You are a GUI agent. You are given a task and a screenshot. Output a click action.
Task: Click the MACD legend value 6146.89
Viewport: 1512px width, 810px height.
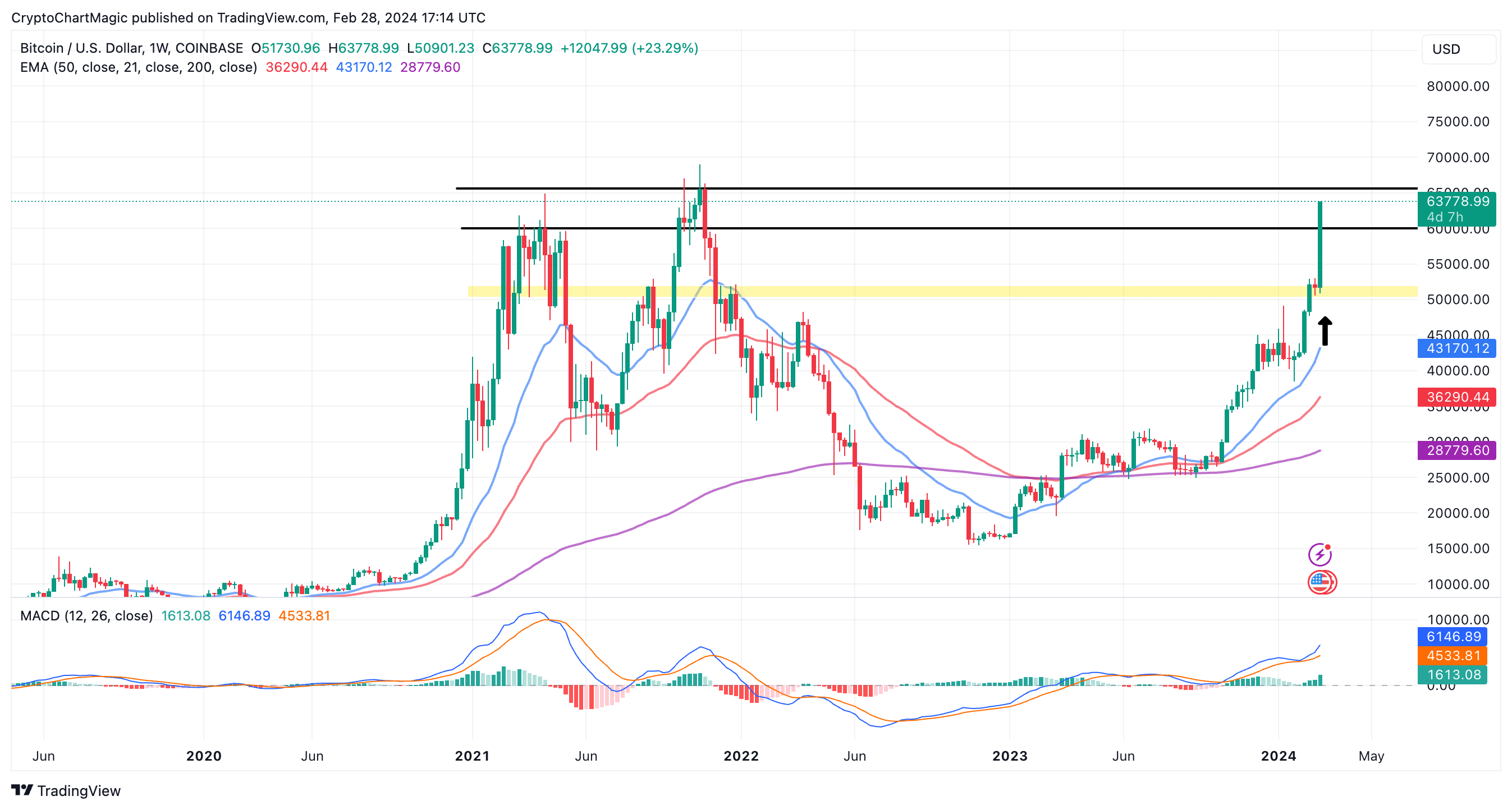pyautogui.click(x=244, y=616)
